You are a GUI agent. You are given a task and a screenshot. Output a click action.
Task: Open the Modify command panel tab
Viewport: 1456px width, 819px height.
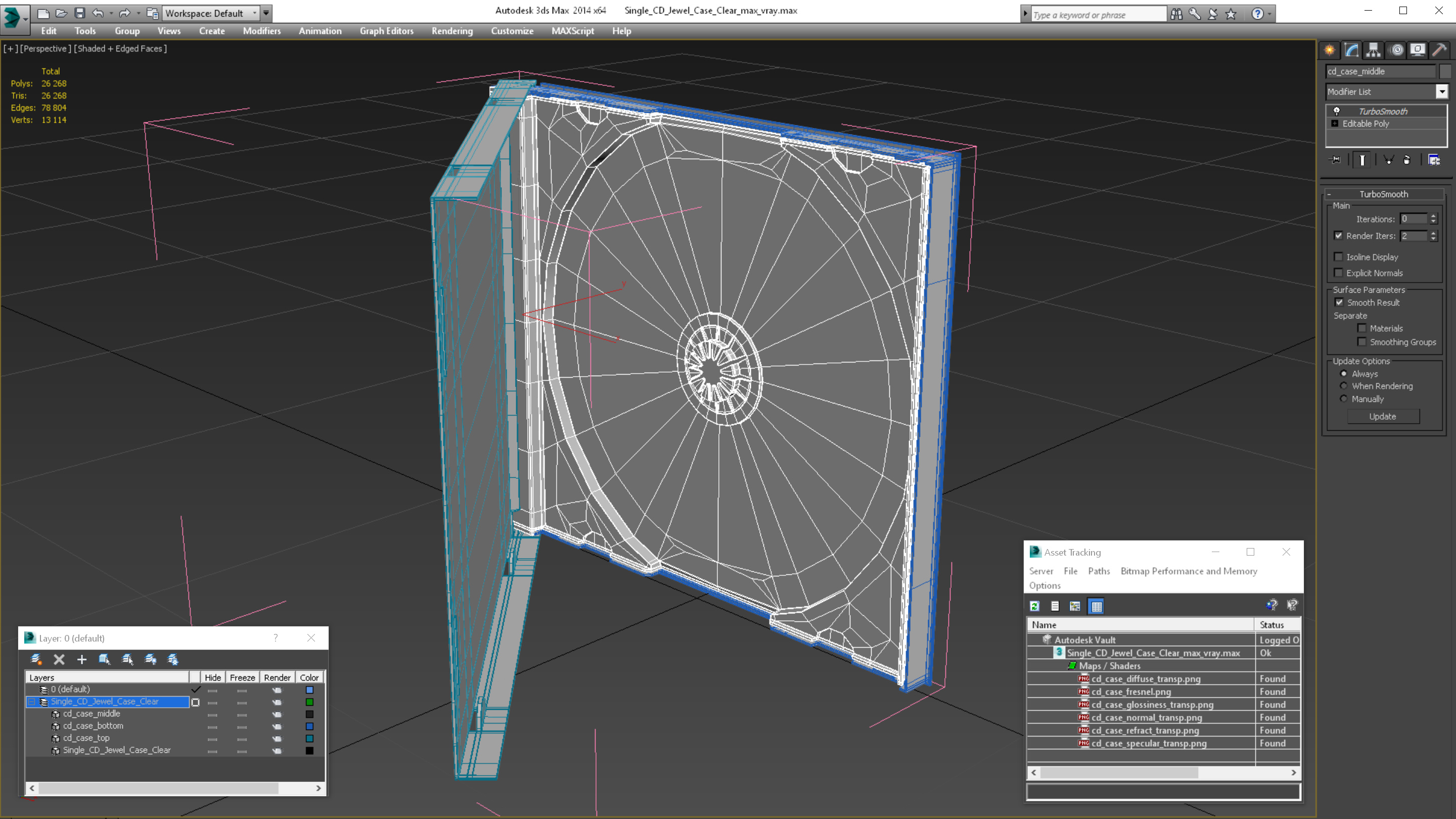1351,51
